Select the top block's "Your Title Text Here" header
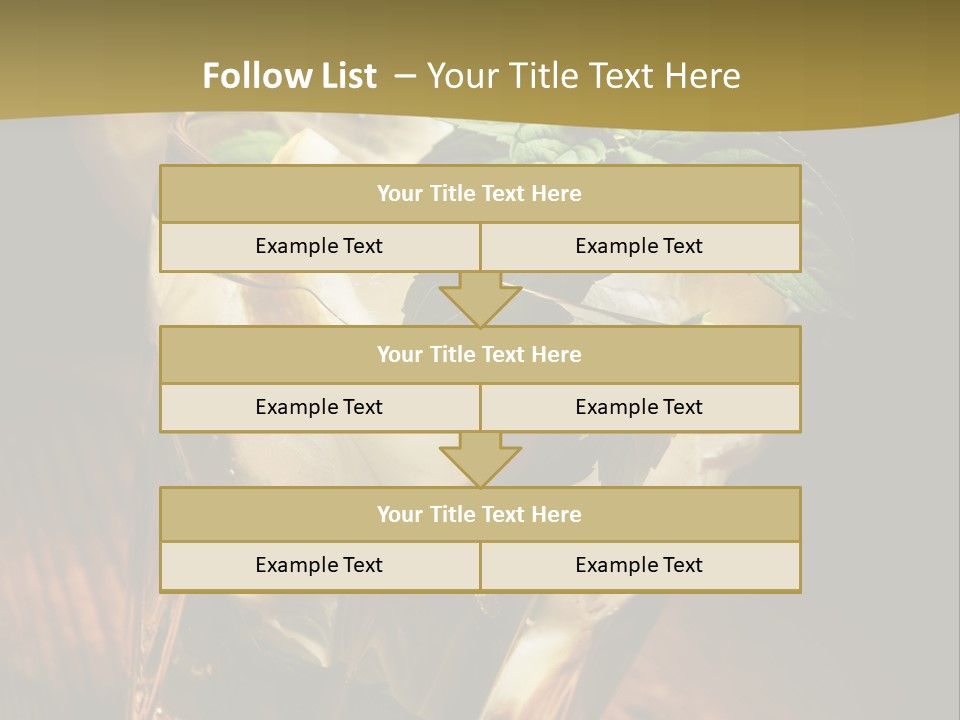 pos(479,194)
